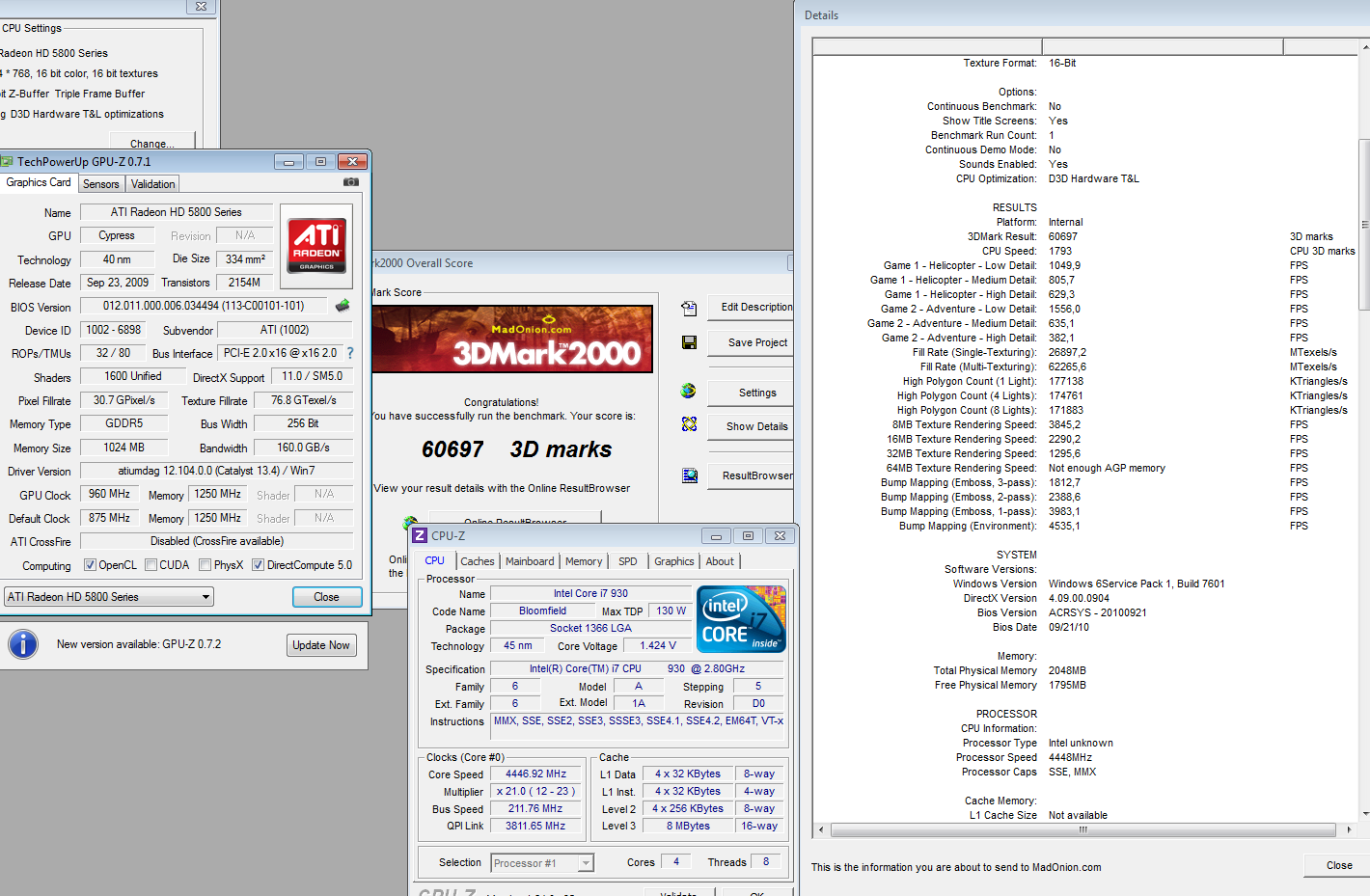Click the 3DMark Result 60697 value in Details
The height and width of the screenshot is (896, 1370).
point(1063,236)
